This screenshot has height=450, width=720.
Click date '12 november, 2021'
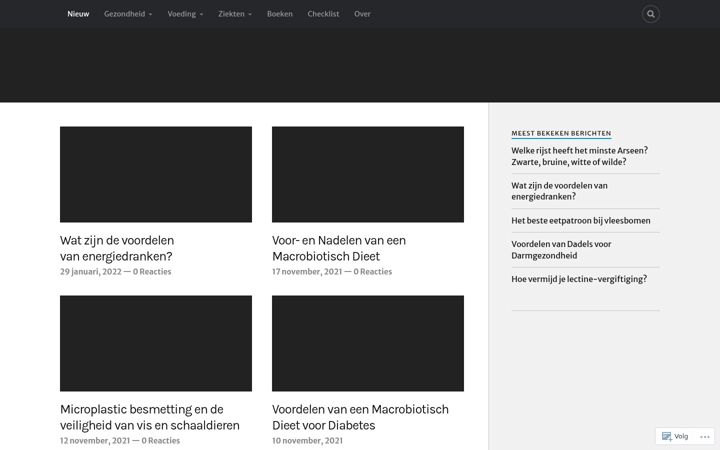[x=95, y=440]
